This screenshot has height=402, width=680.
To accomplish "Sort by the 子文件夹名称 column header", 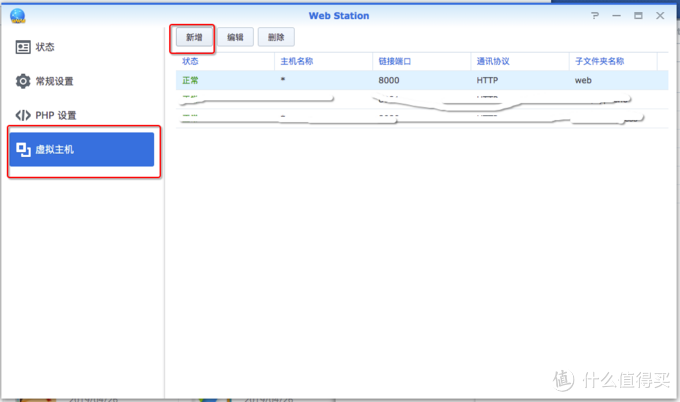I will tap(599, 61).
